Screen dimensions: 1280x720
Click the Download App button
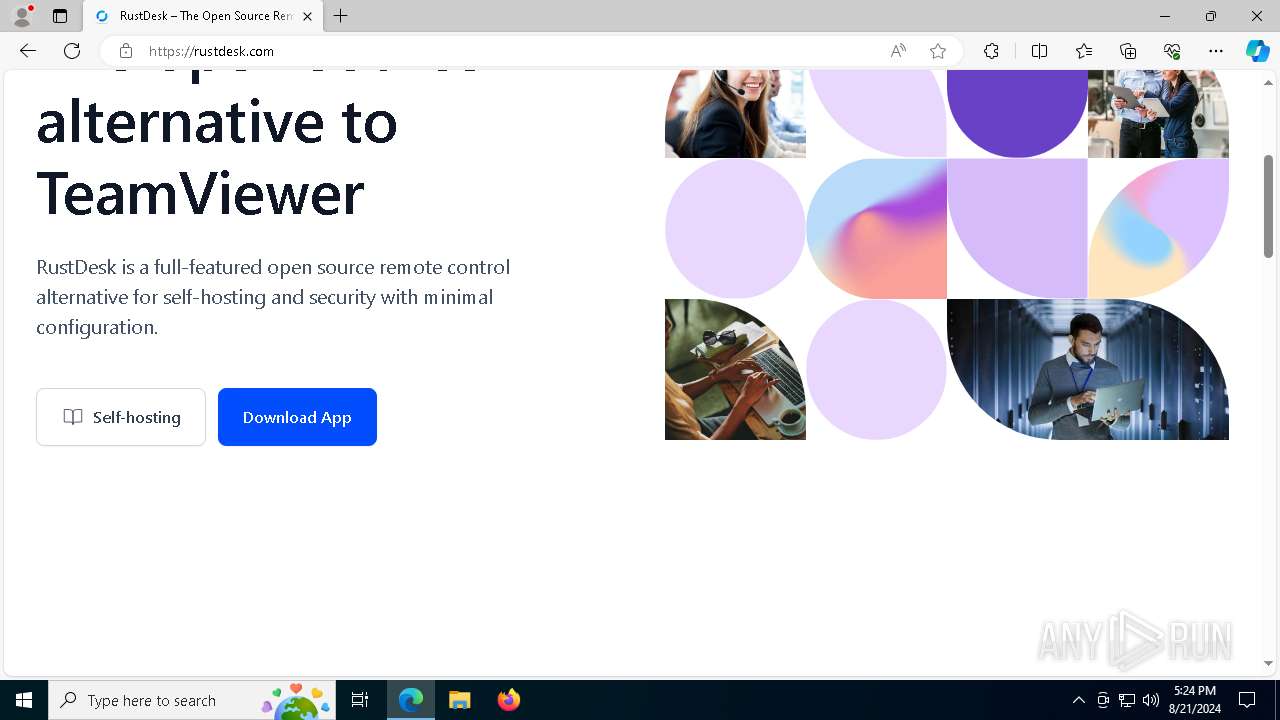point(297,417)
